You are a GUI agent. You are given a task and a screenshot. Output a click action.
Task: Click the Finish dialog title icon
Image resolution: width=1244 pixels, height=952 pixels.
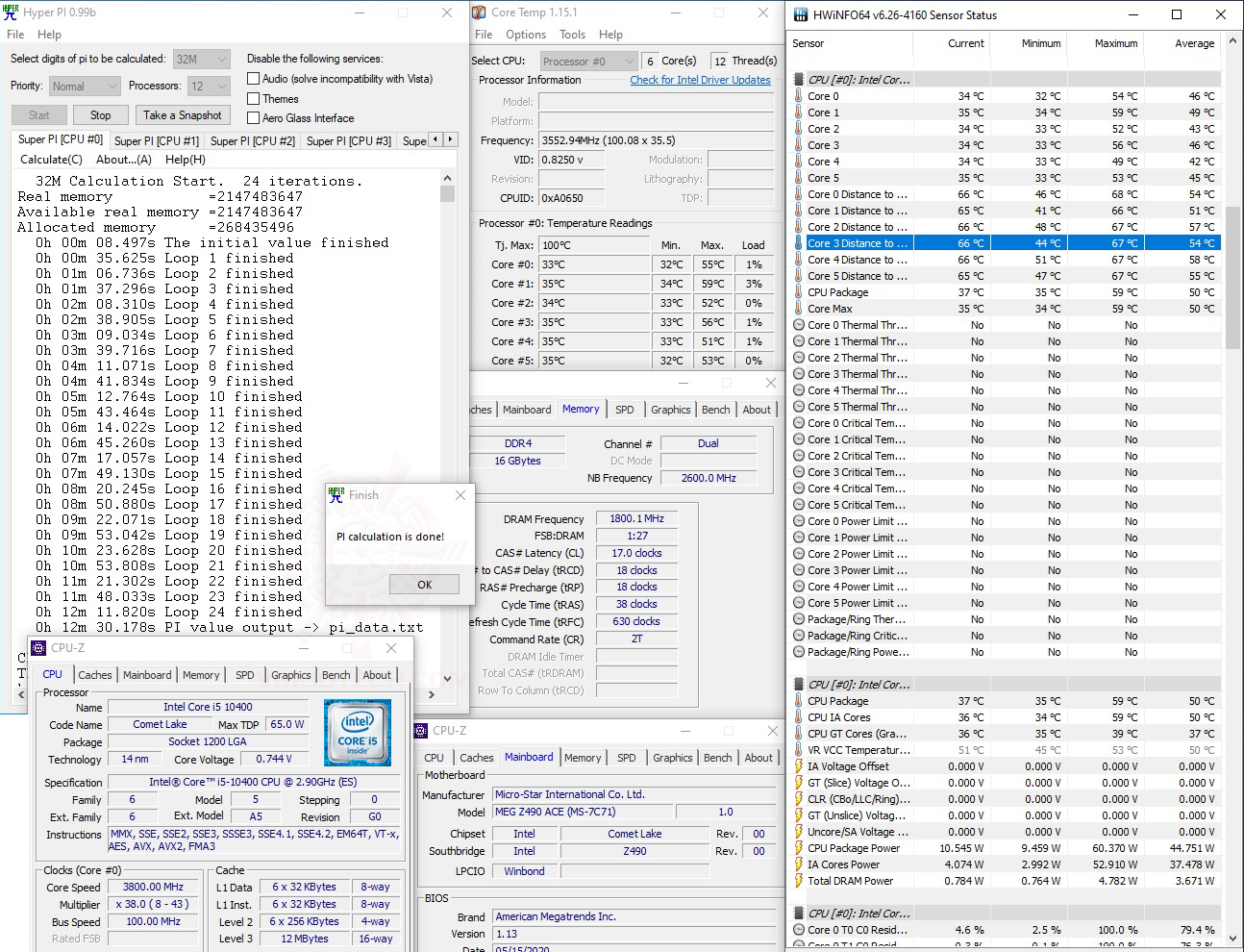[x=336, y=495]
